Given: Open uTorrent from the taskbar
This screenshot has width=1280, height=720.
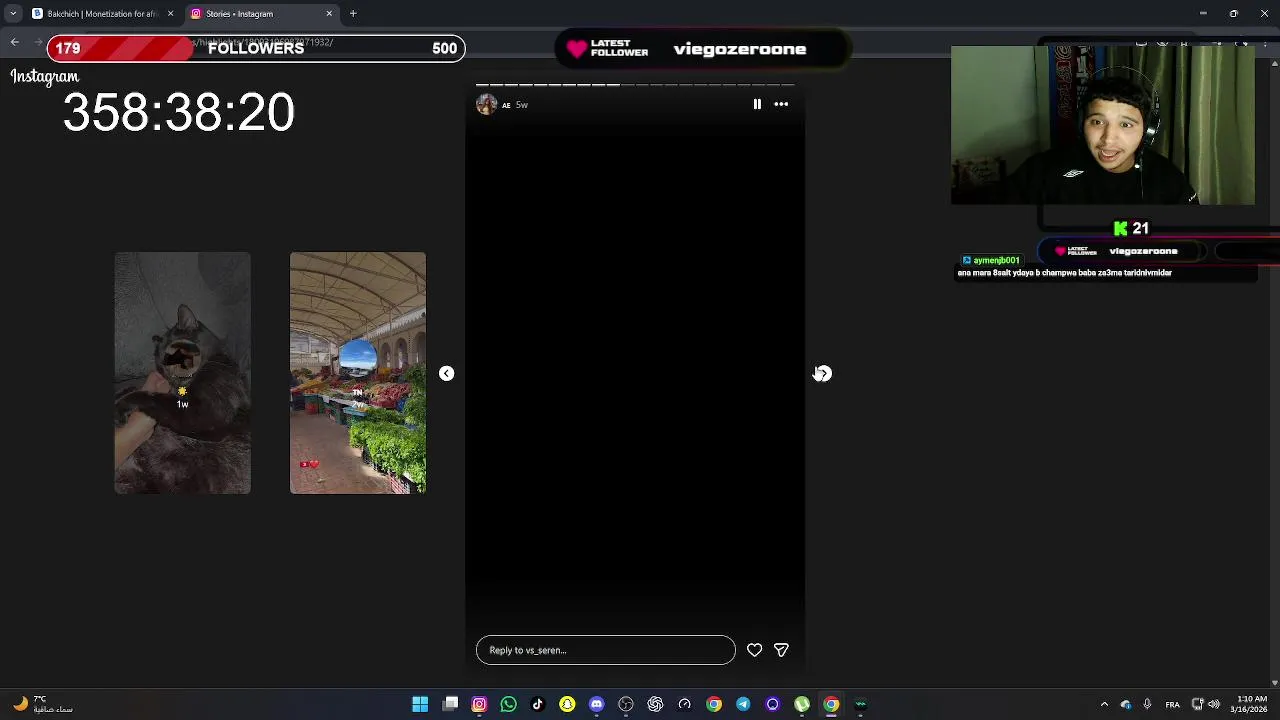Looking at the screenshot, I should click(x=801, y=704).
